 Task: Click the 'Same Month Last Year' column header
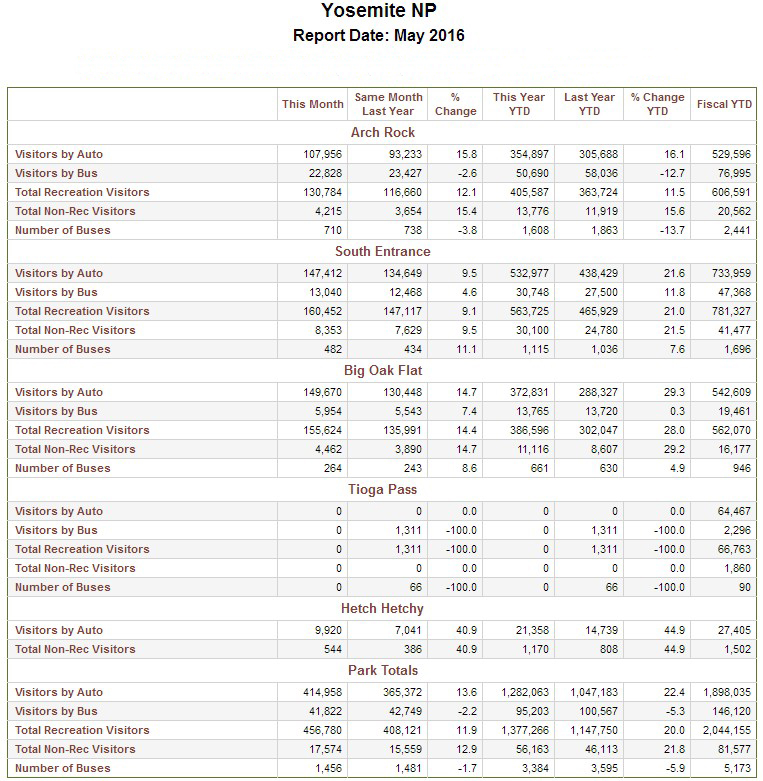[388, 104]
